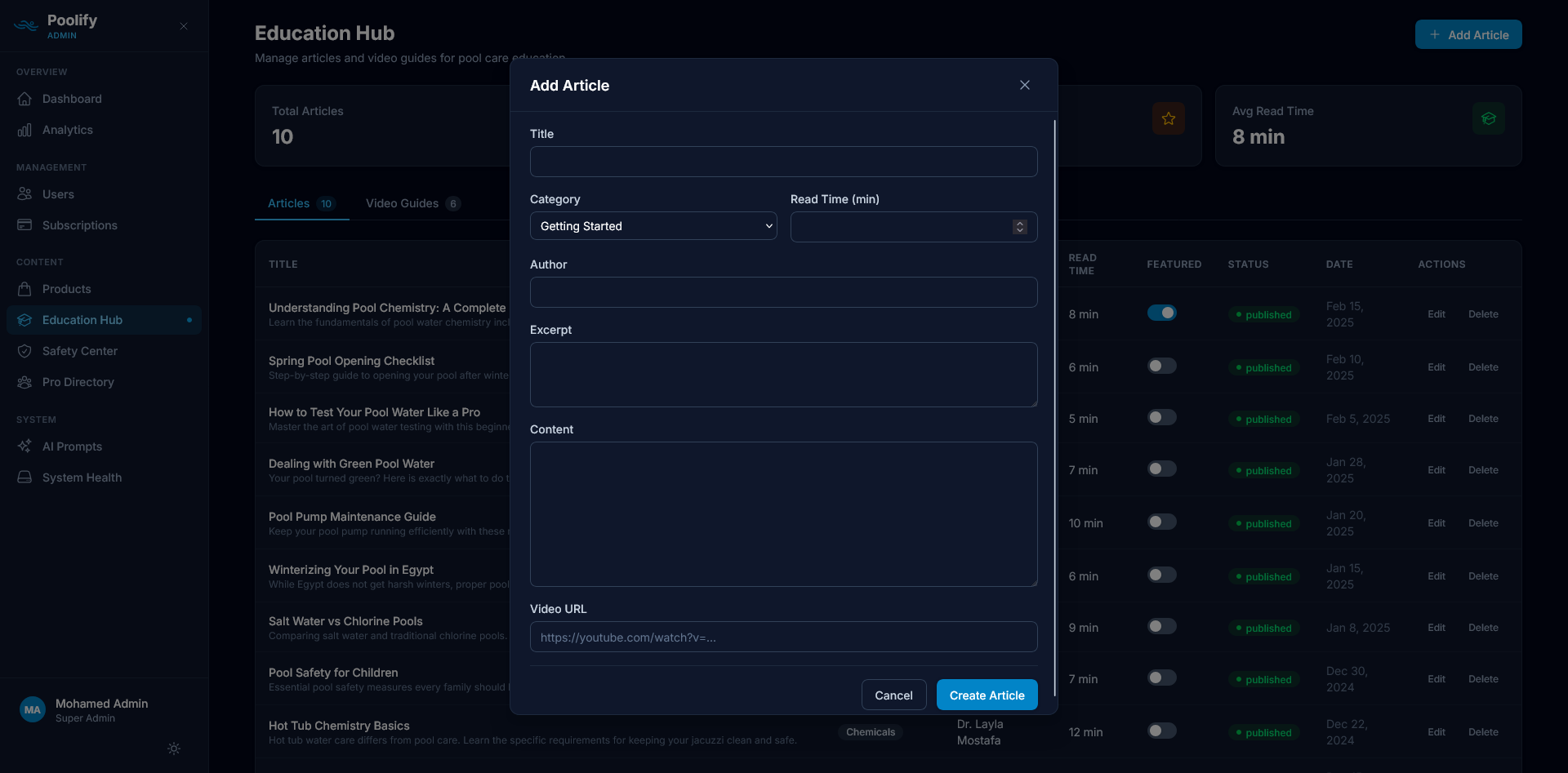Click the Education Hub graduation cap icon
1568x773 pixels.
[24, 320]
